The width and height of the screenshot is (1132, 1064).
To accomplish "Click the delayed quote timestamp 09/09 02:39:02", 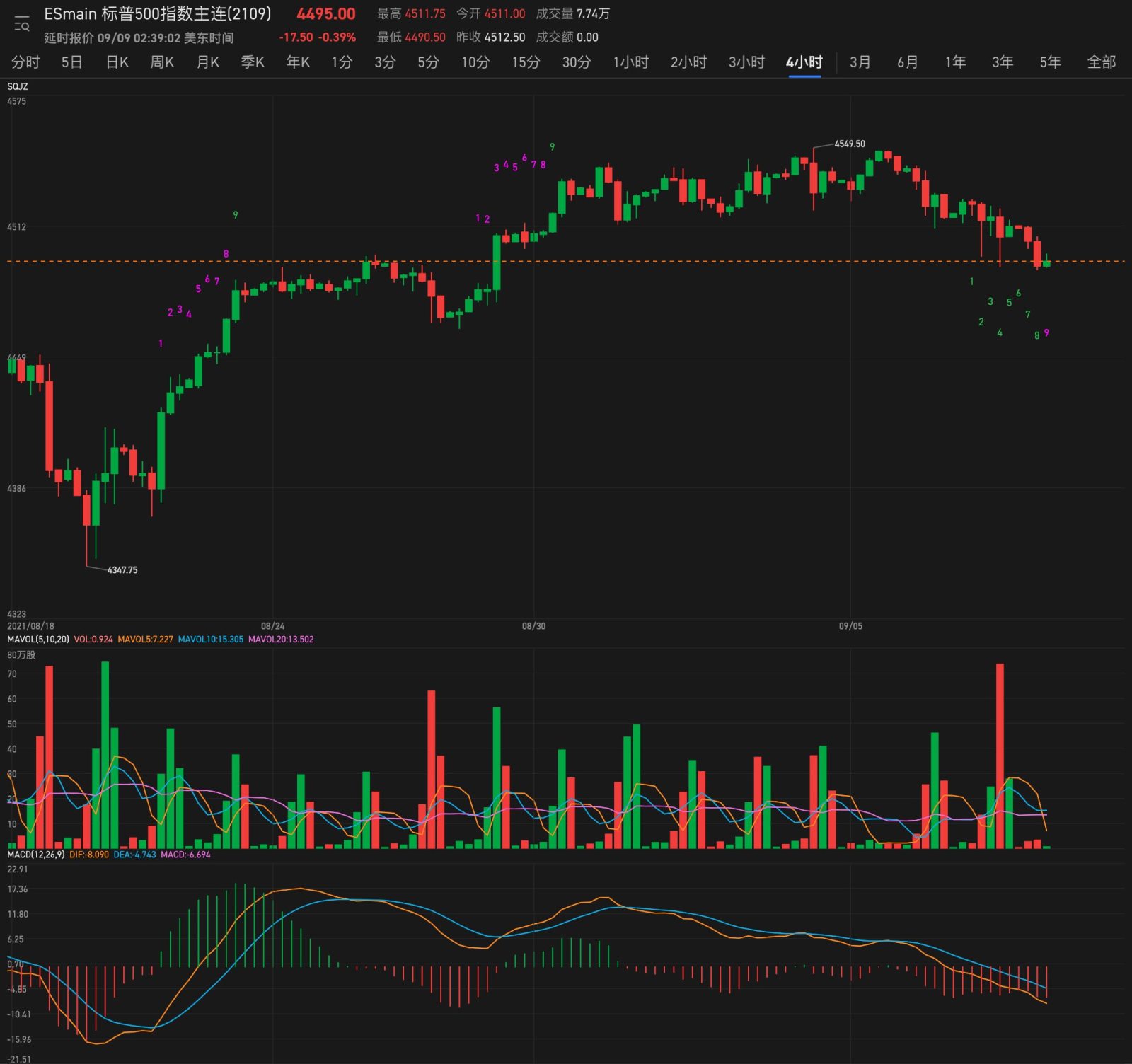I will coord(139,38).
